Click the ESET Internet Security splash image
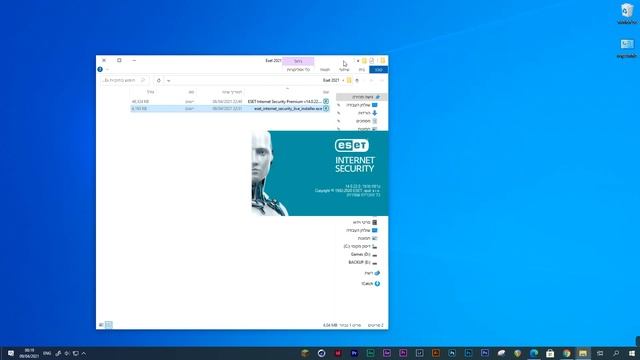 320,173
